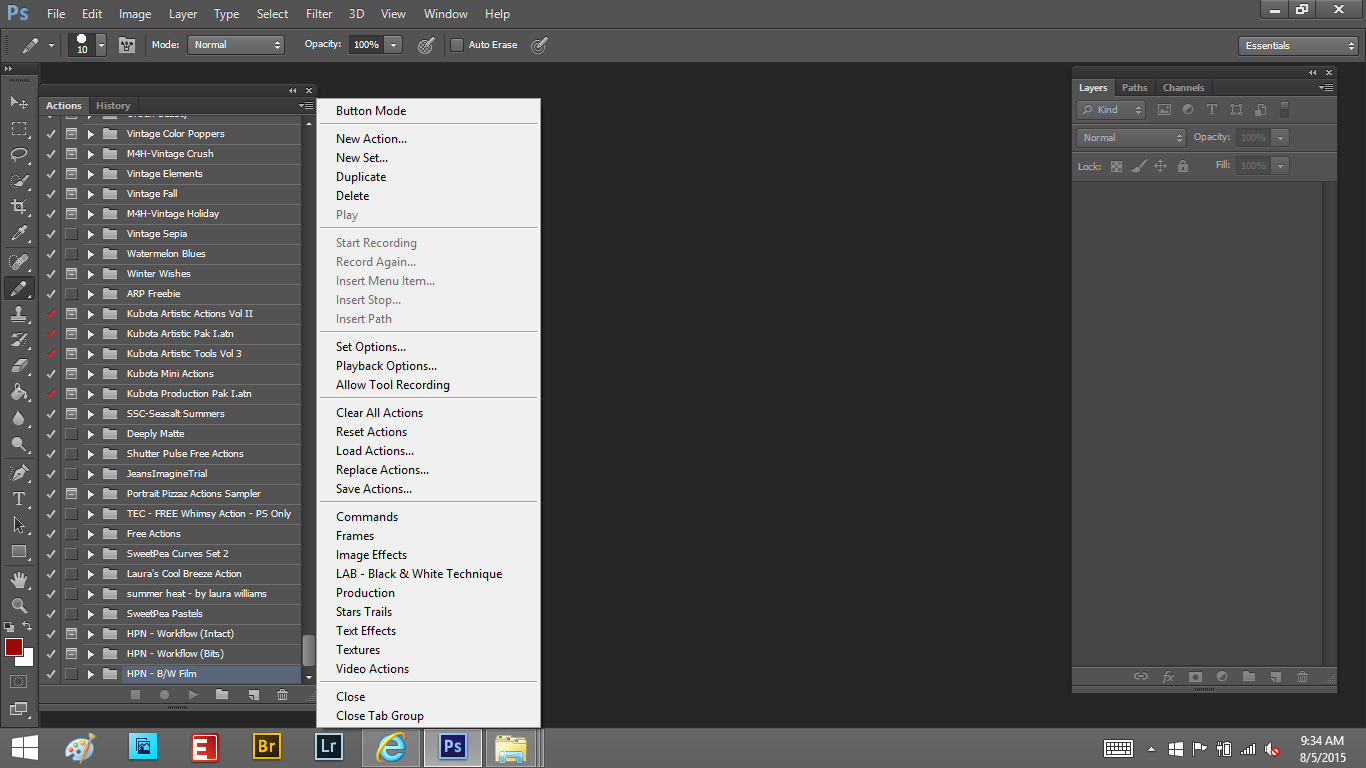The image size is (1366, 768).
Task: Click the foreground color swatch
Action: pyautogui.click(x=14, y=647)
